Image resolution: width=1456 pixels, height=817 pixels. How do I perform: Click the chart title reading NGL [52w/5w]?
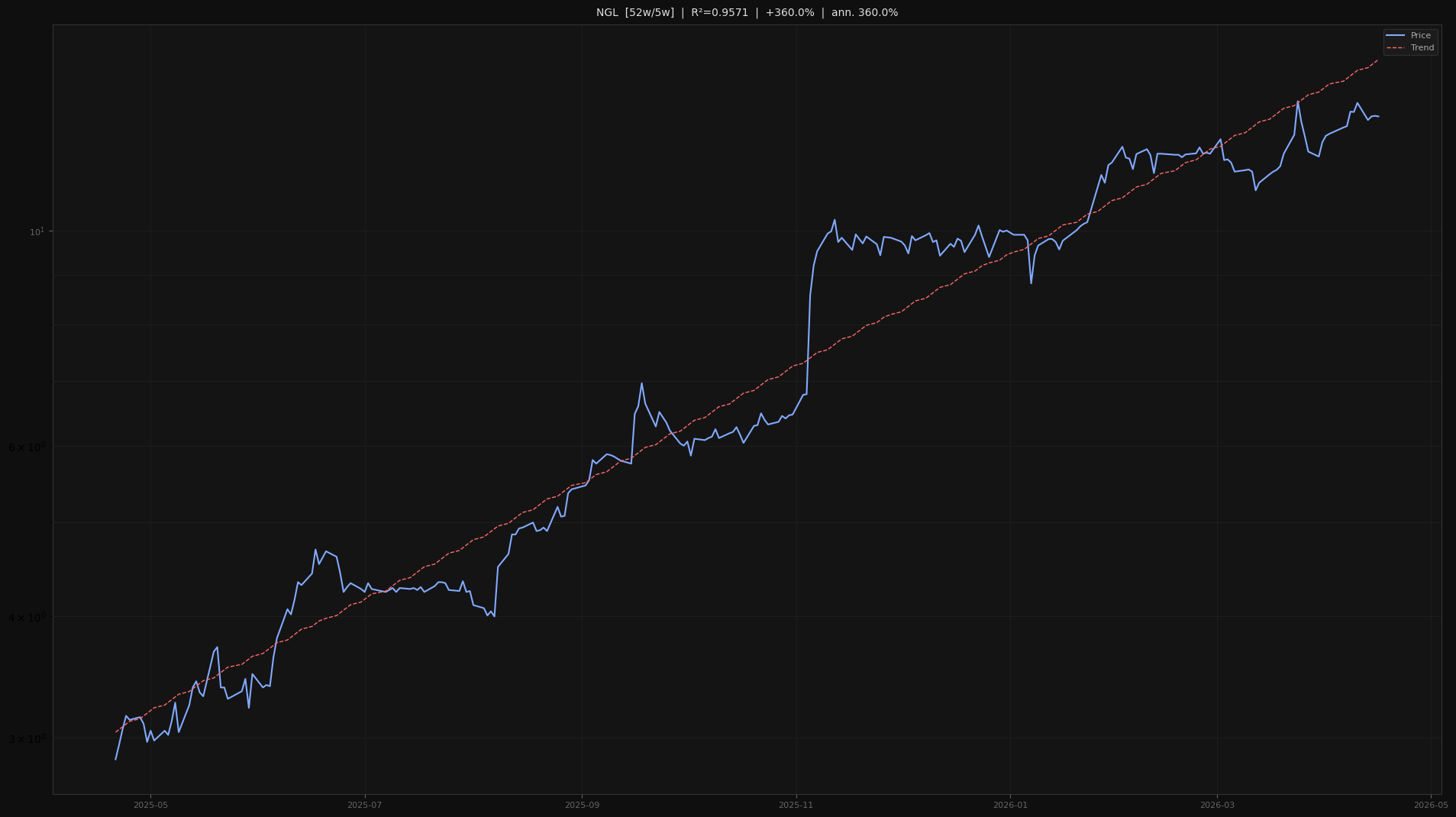[x=634, y=12]
